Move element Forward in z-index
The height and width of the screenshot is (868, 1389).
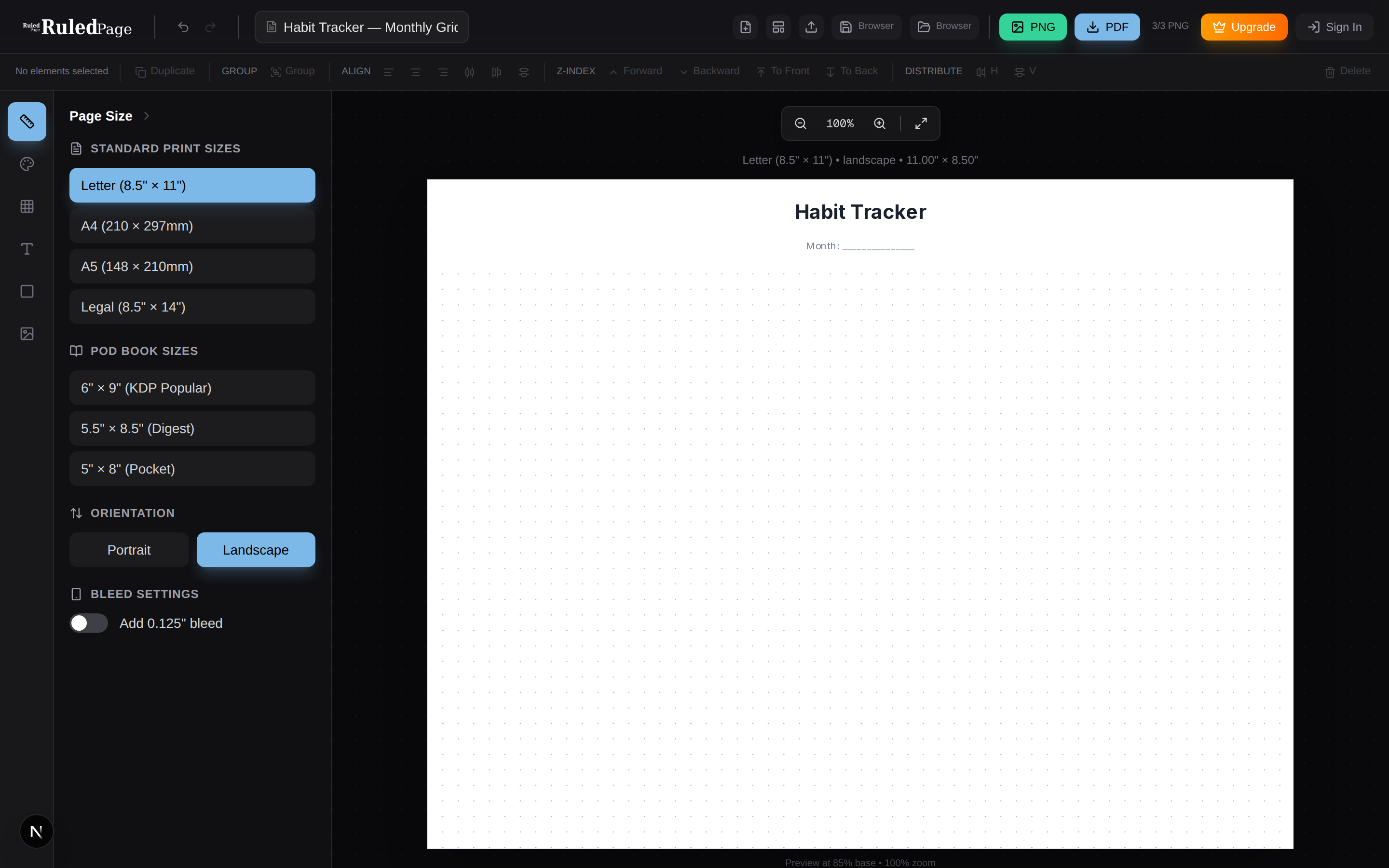[635, 71]
